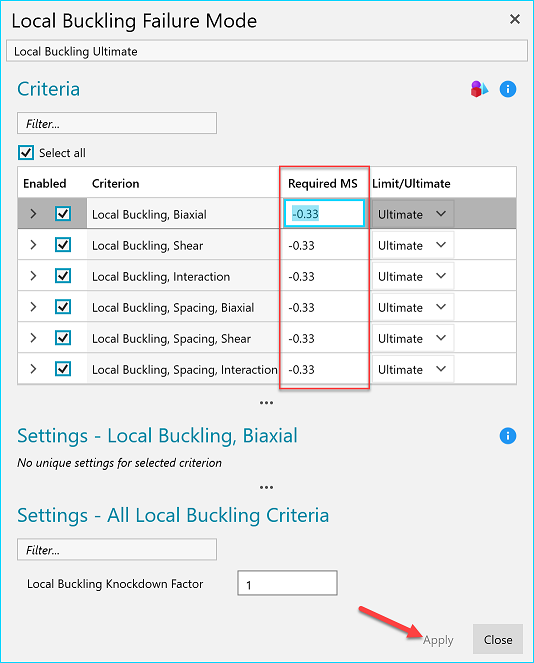Open the Criteria info icon
This screenshot has width=534, height=663.
[508, 89]
